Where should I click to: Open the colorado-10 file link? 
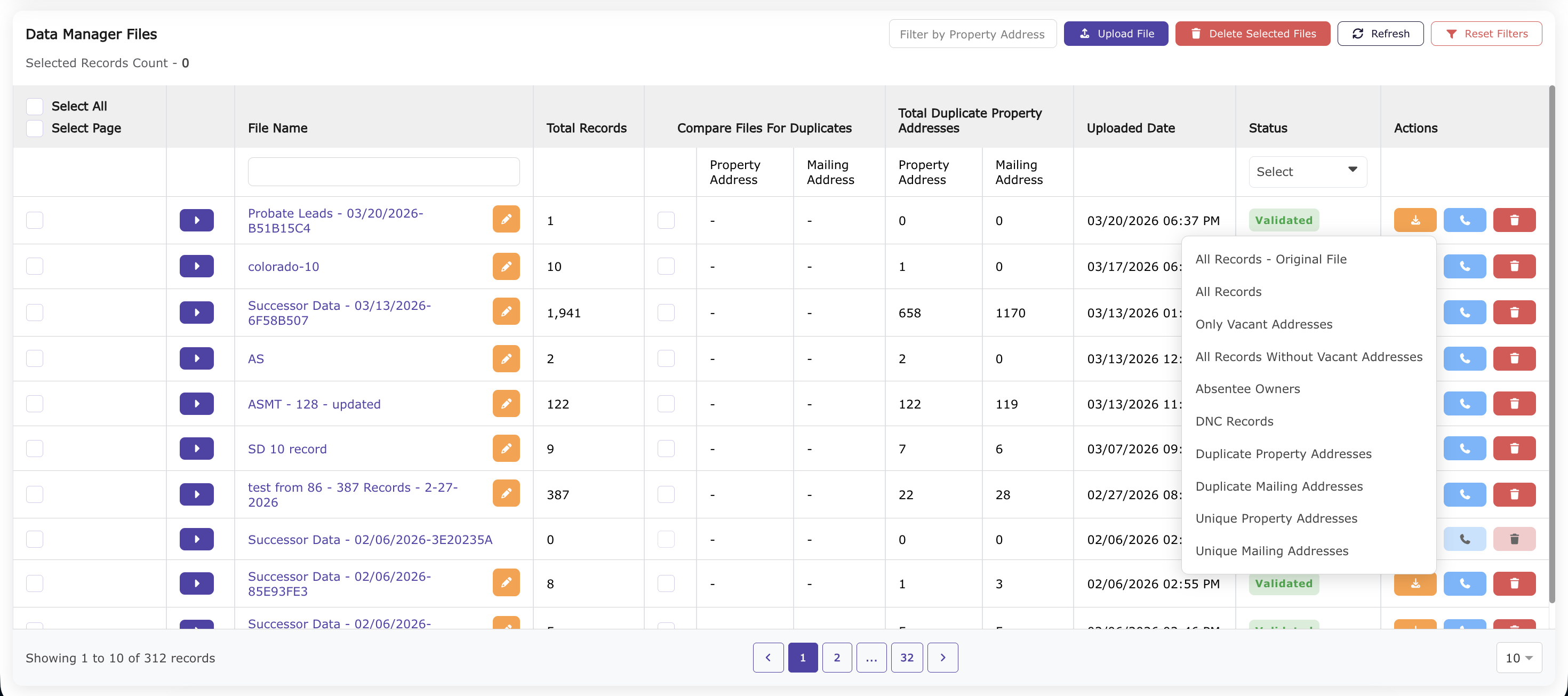tap(284, 266)
